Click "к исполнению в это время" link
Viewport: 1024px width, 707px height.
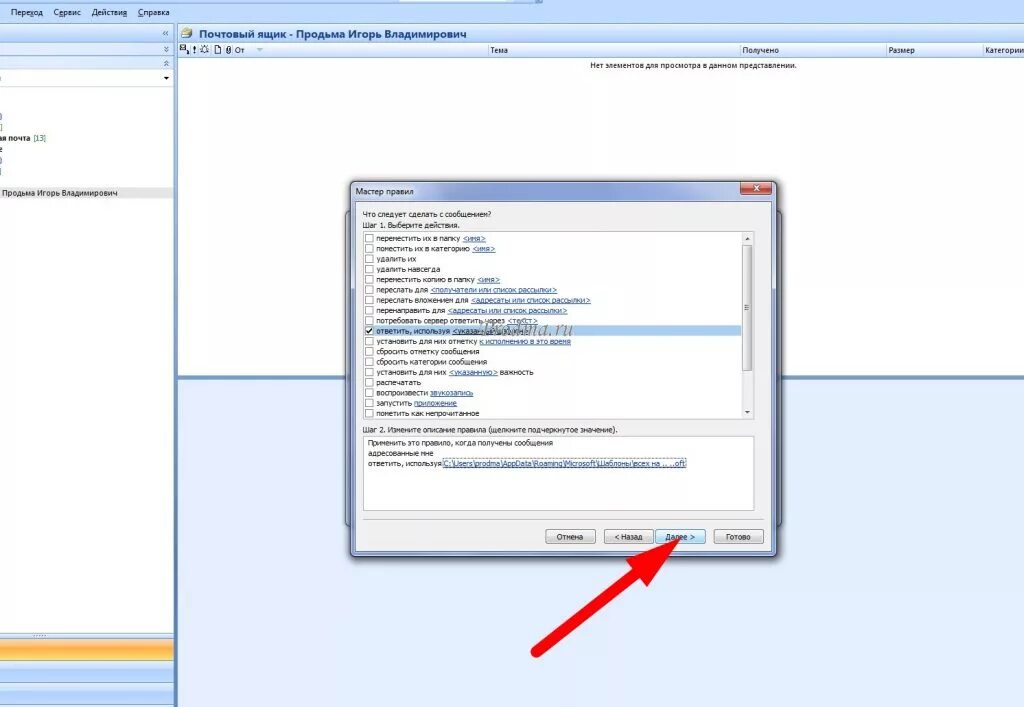tap(525, 341)
